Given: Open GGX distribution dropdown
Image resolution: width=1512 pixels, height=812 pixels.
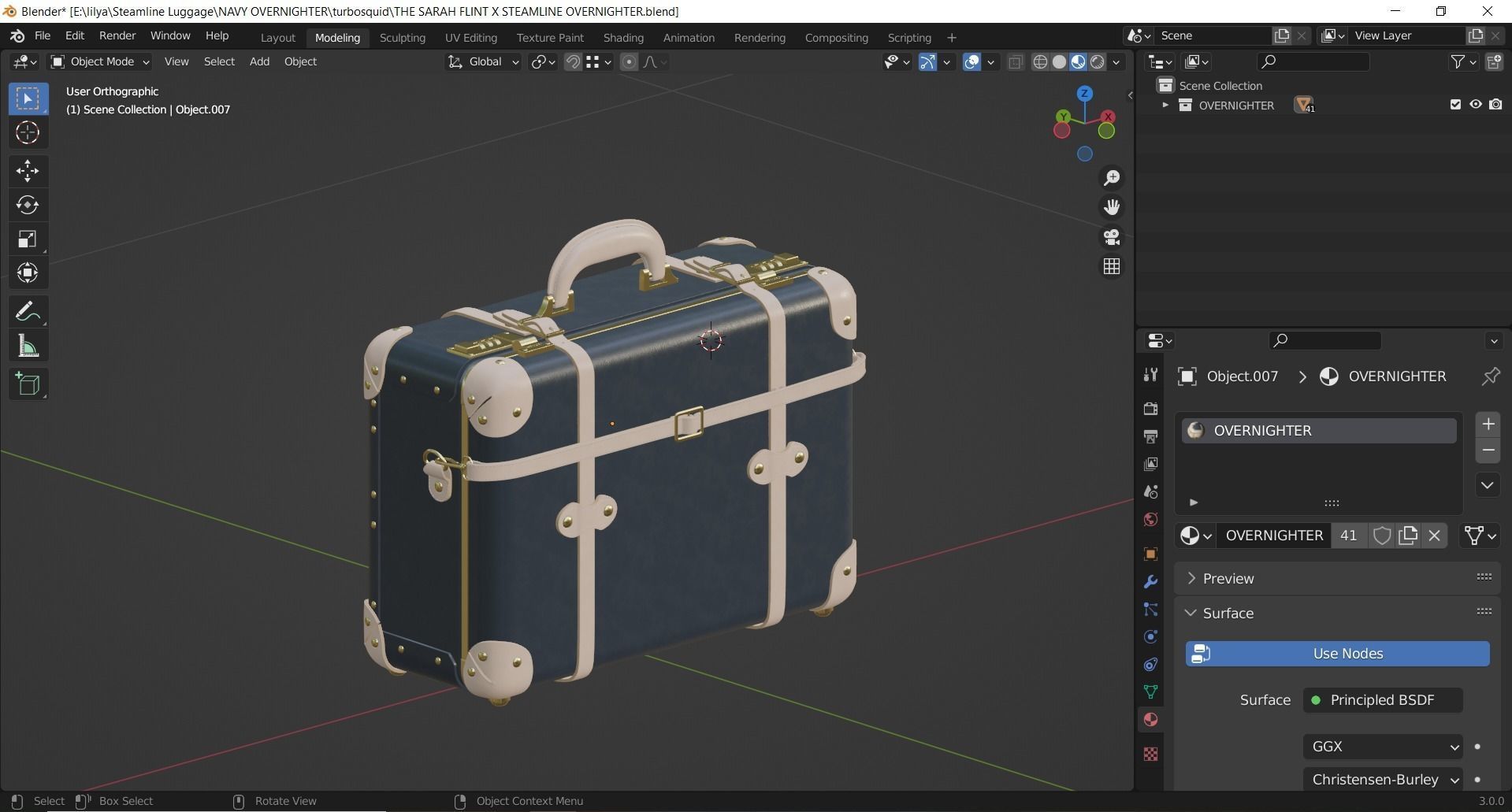Looking at the screenshot, I should pos(1383,747).
